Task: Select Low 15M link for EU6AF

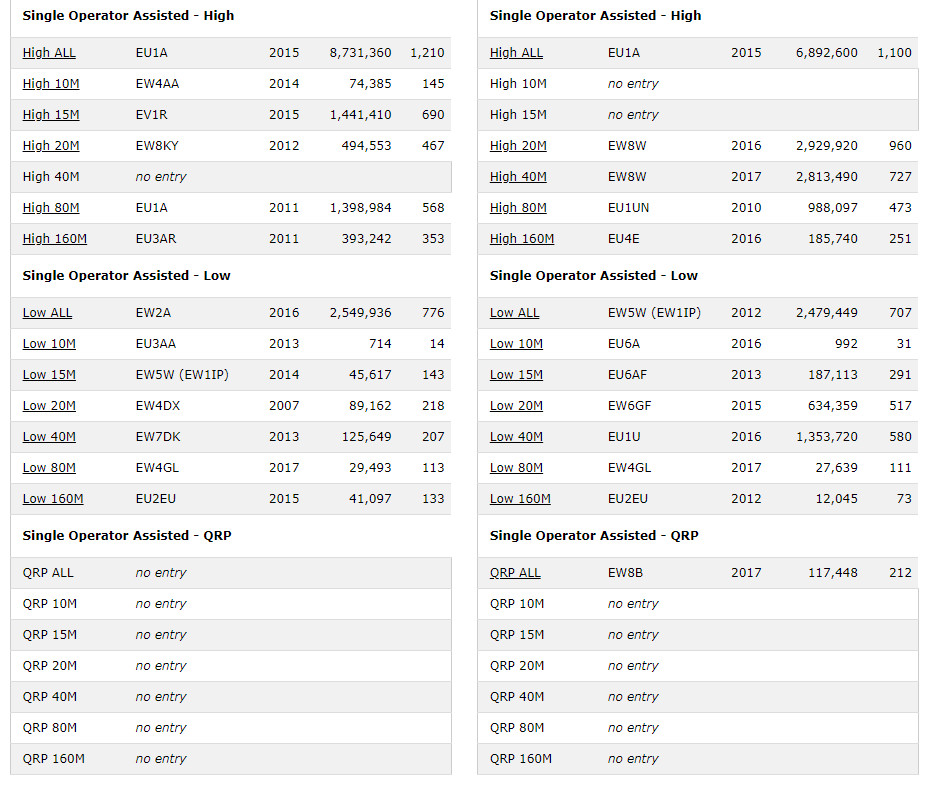Action: (x=516, y=375)
